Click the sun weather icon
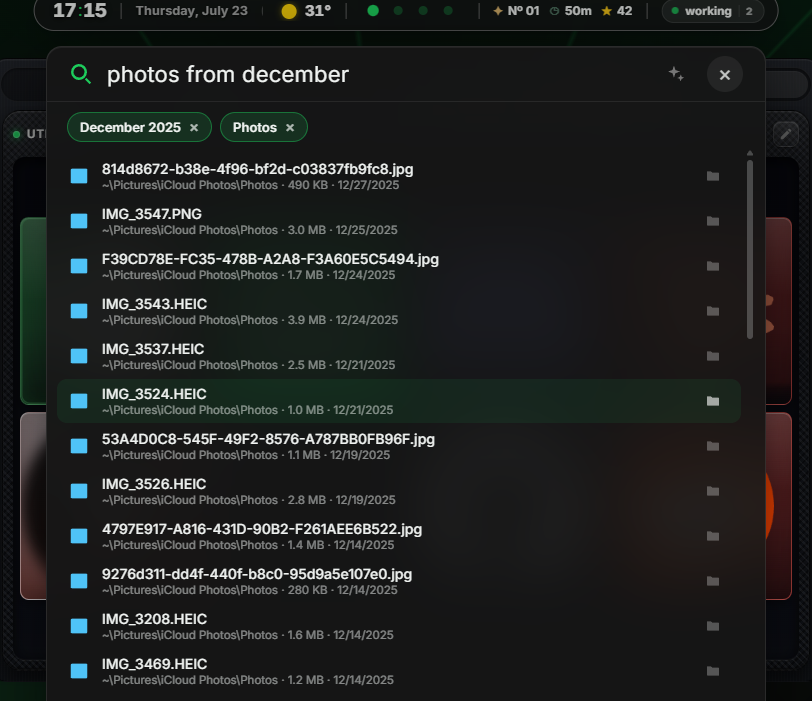The image size is (812, 701). 289,11
